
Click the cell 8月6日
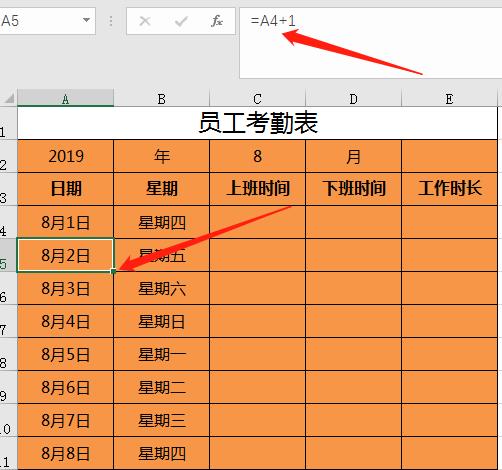click(66, 387)
